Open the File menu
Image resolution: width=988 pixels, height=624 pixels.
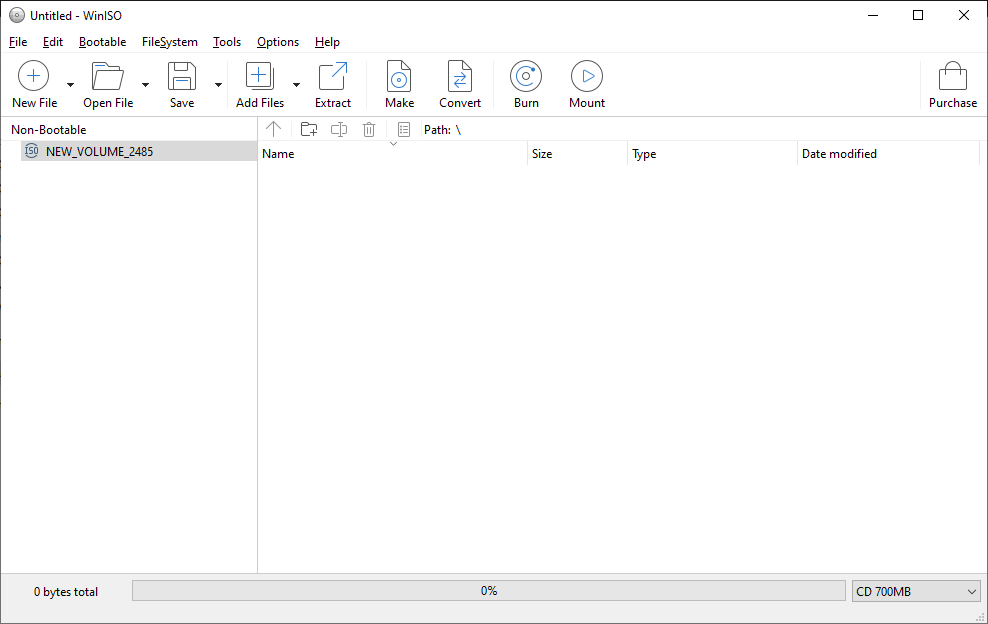(x=18, y=42)
